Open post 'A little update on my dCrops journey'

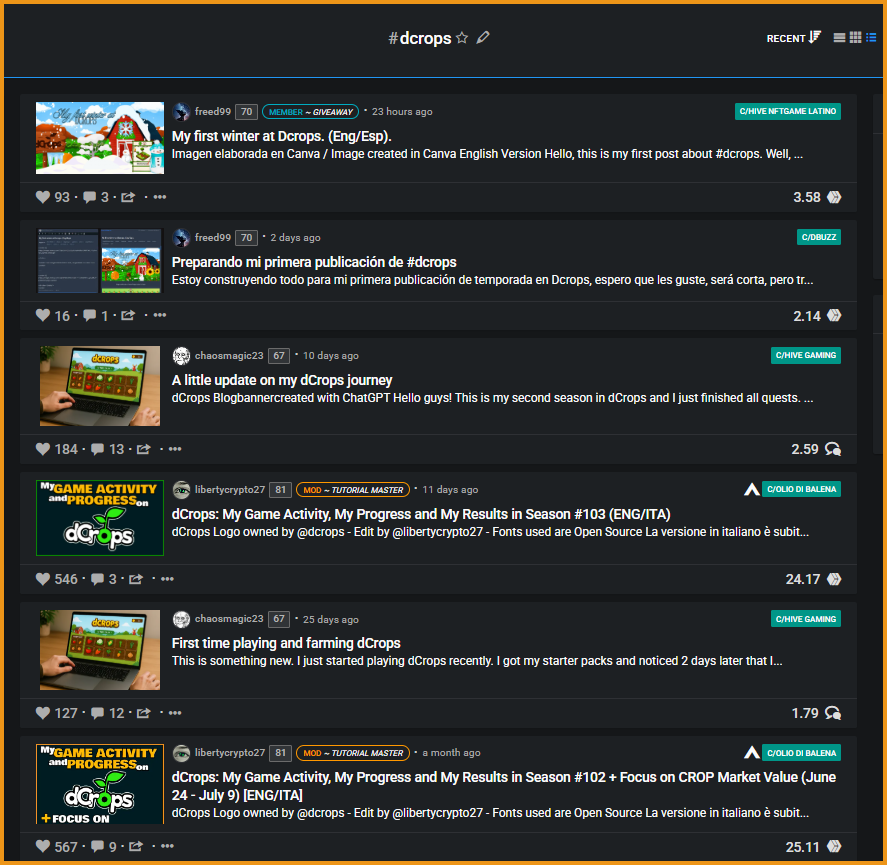[x=282, y=380]
